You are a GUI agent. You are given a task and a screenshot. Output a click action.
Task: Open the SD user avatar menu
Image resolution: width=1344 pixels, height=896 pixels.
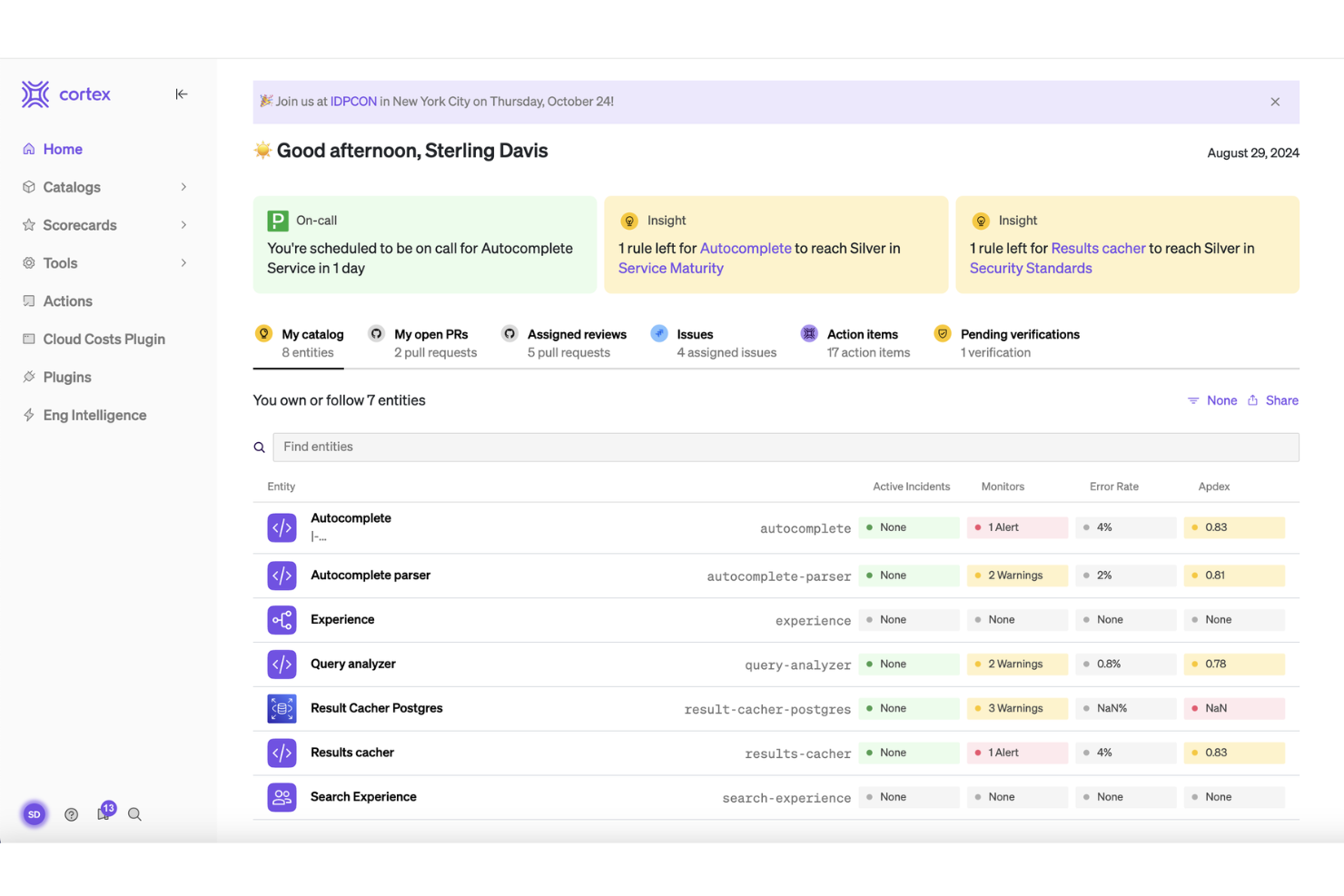35,814
